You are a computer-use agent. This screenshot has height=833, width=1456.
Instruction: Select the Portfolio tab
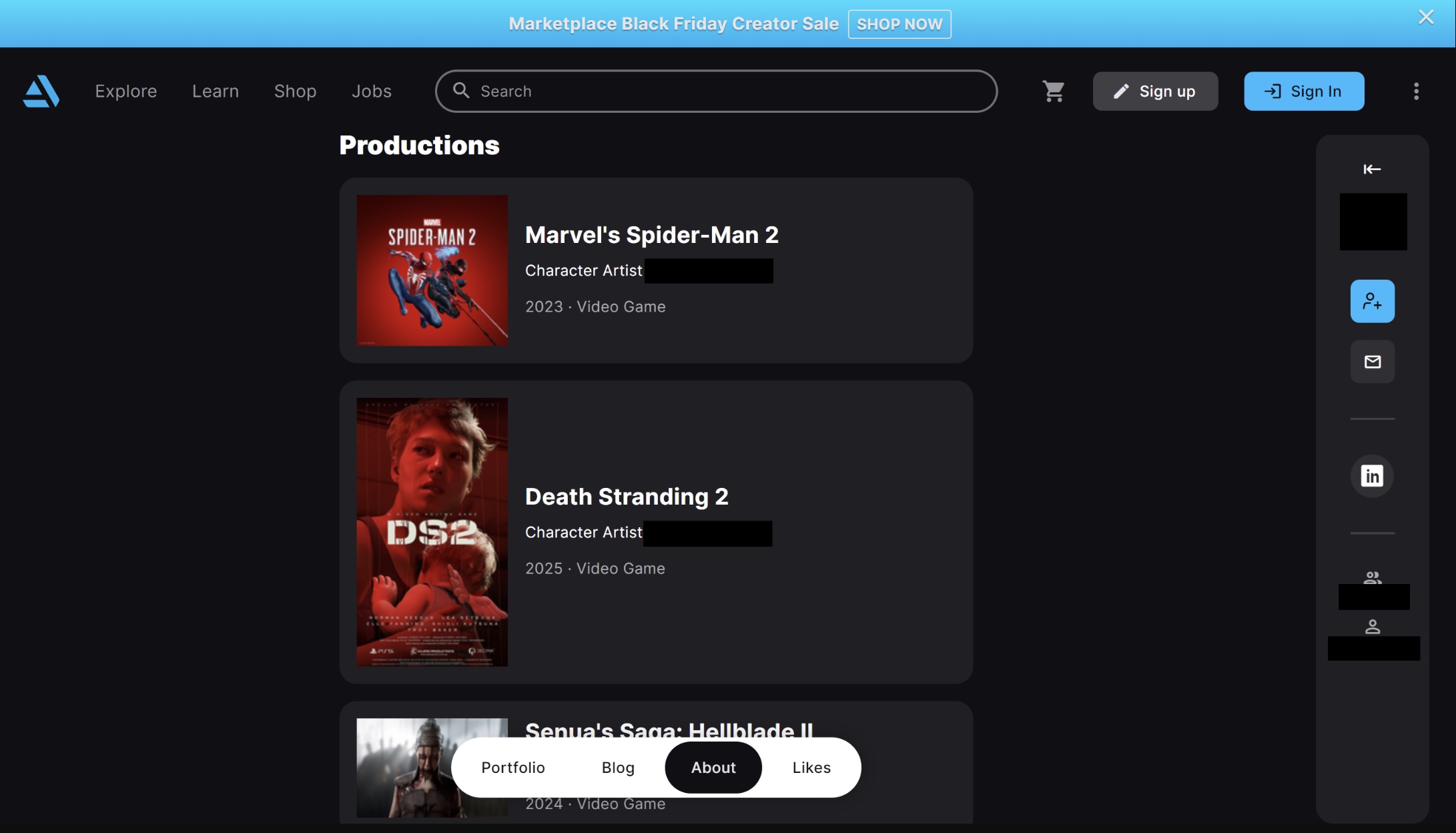[512, 767]
